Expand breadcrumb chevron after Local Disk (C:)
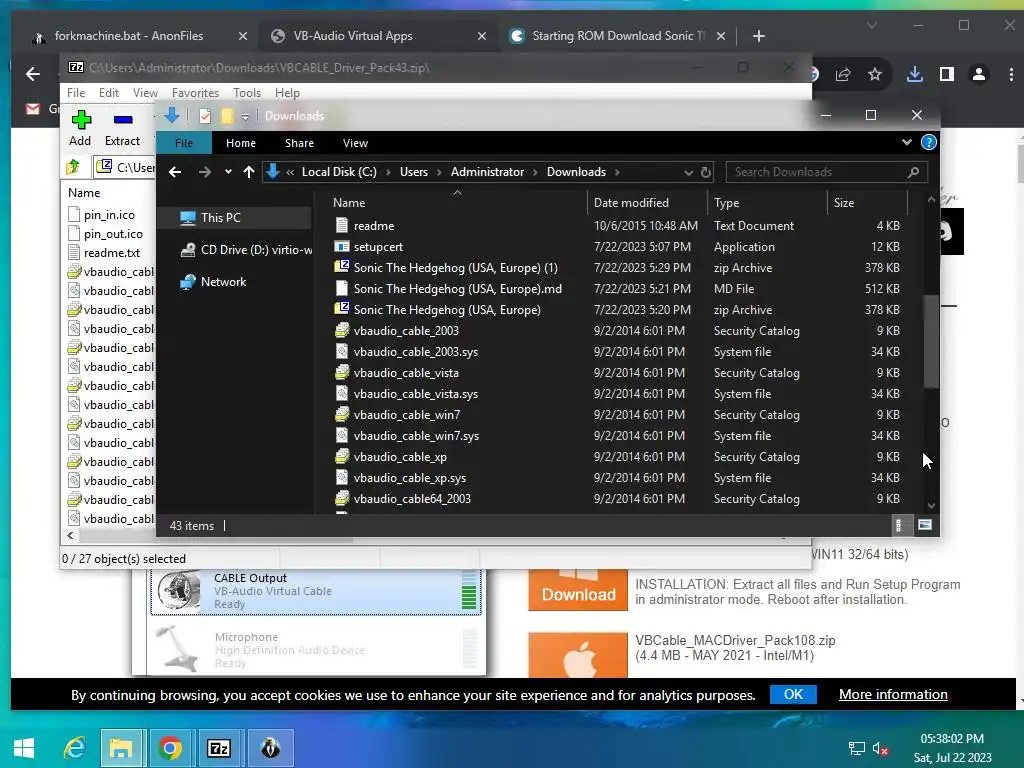 [388, 172]
